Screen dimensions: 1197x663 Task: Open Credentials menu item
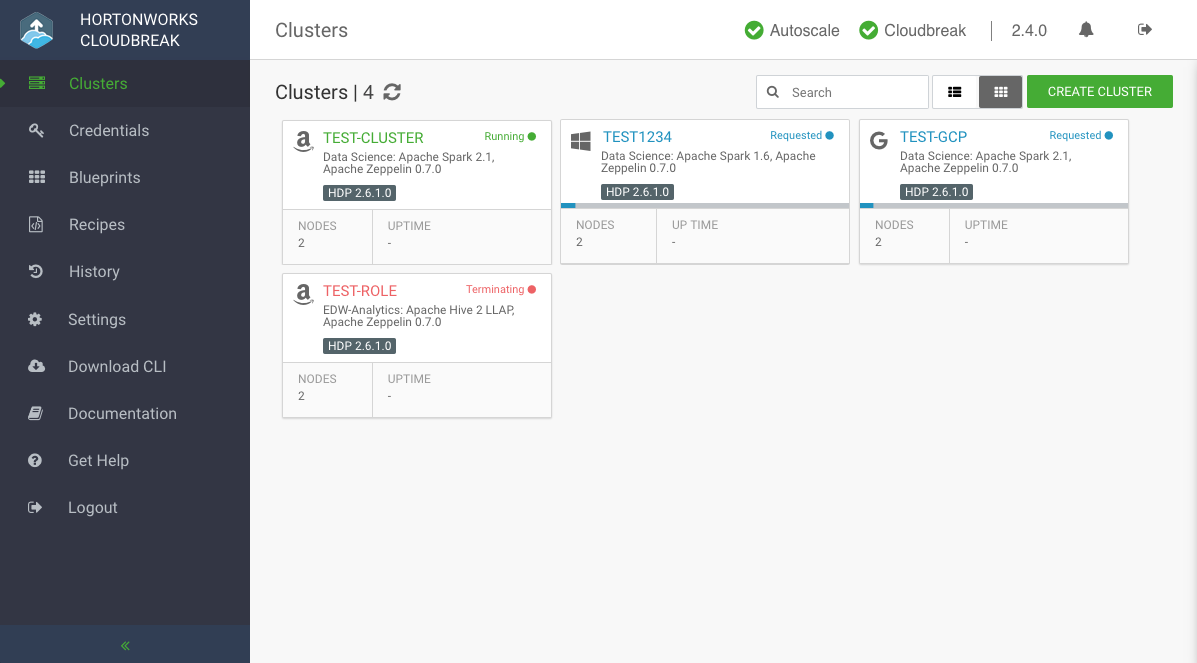click(x=109, y=131)
